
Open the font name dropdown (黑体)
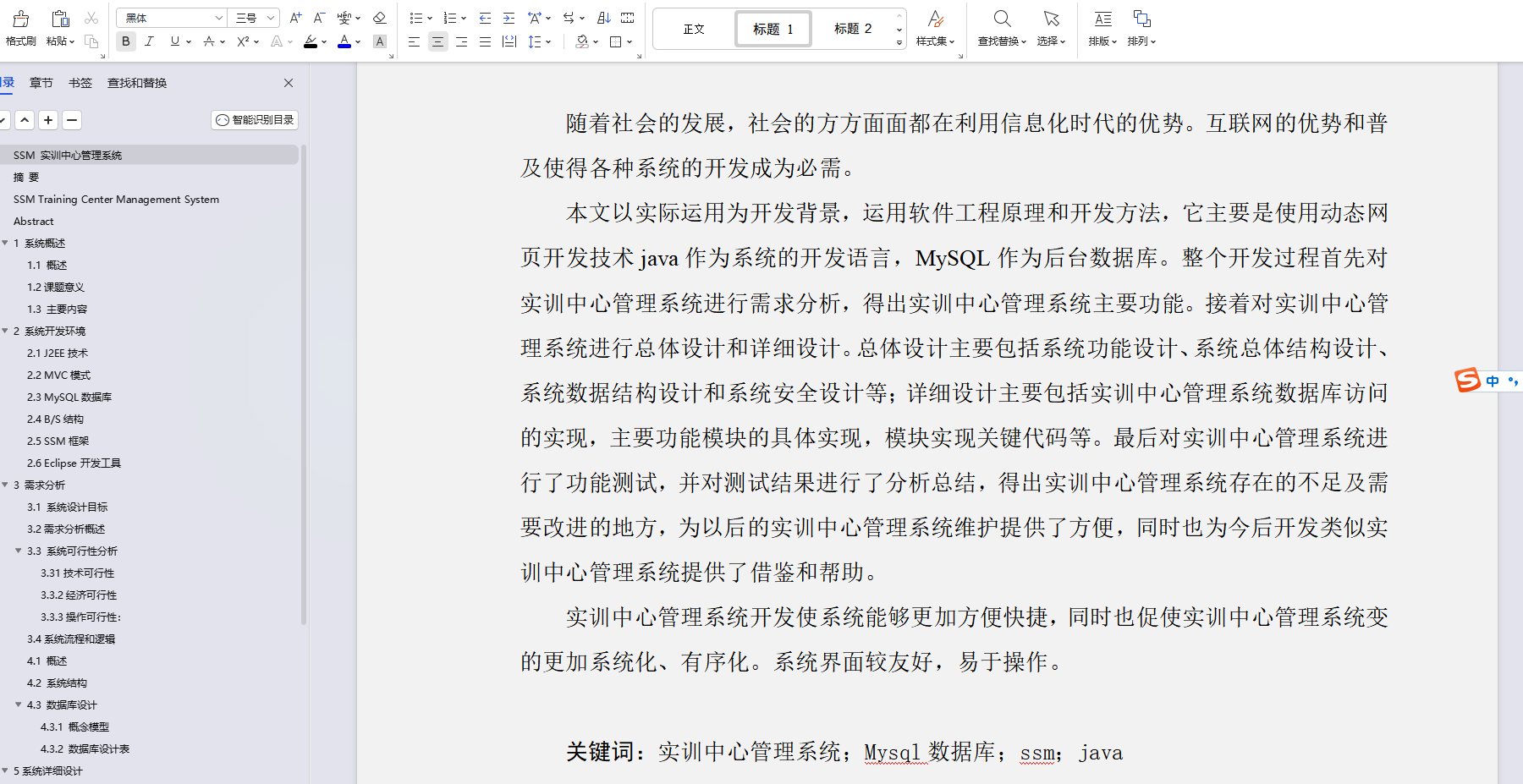coord(219,18)
